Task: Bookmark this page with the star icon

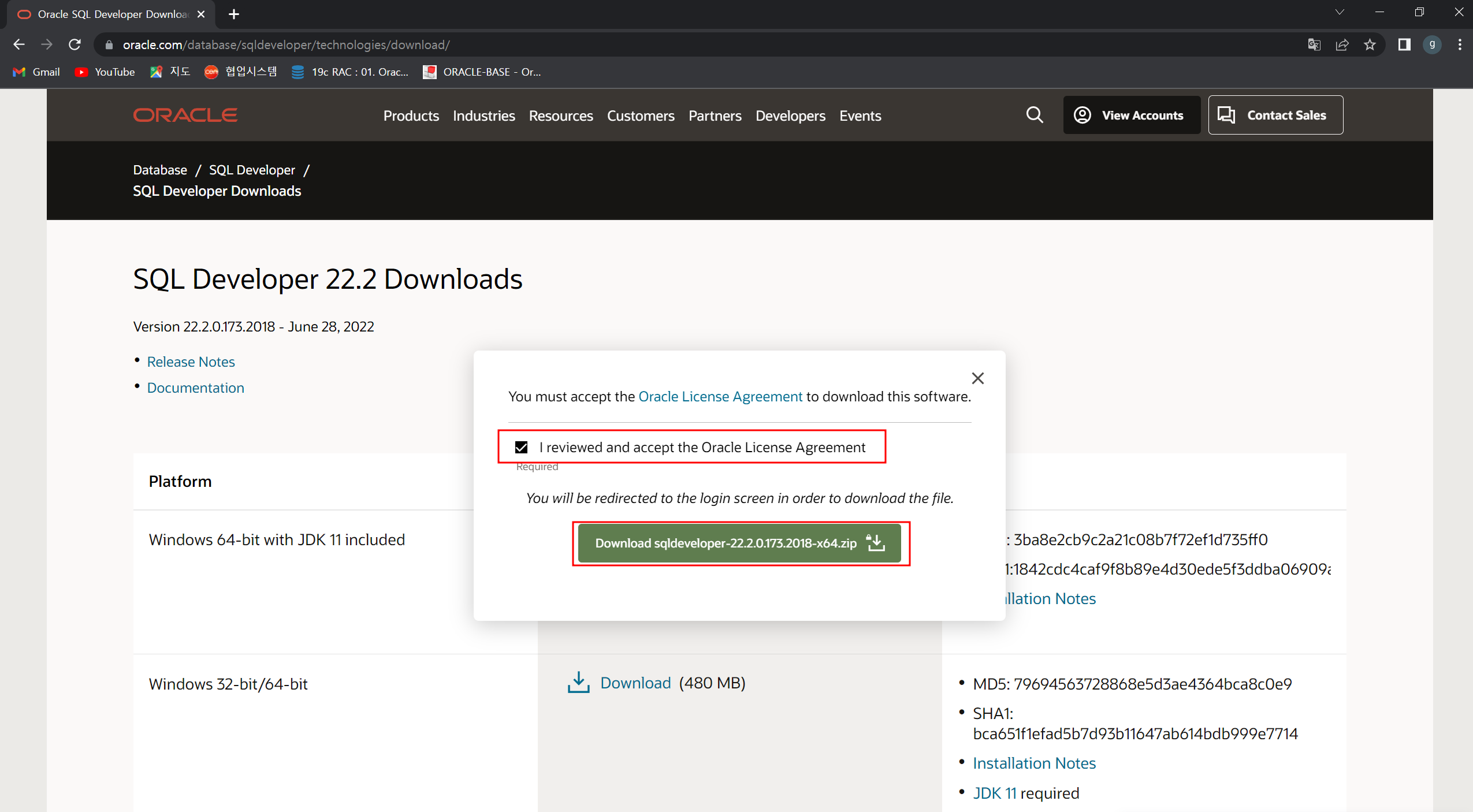Action: (x=1370, y=44)
